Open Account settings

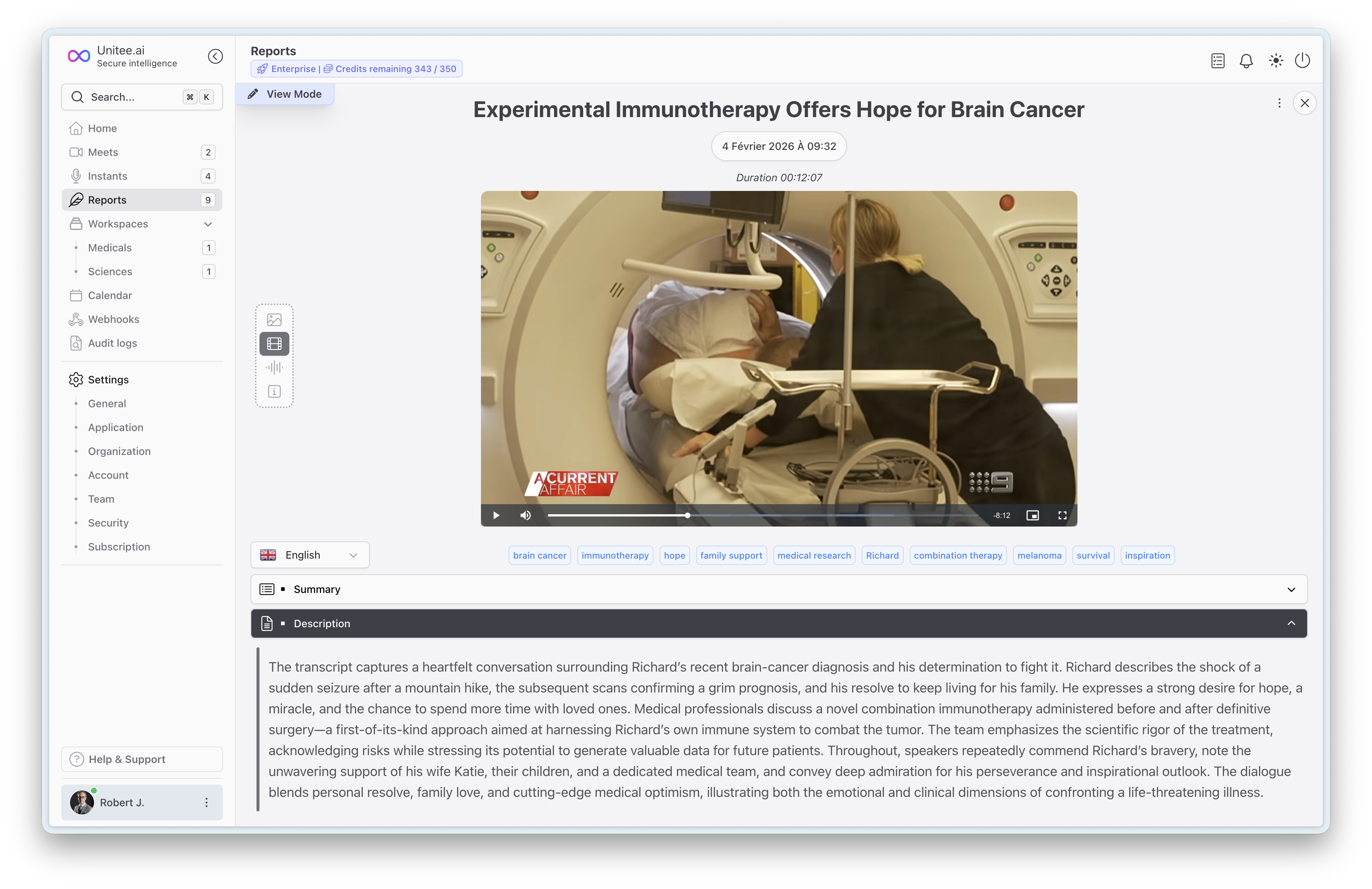[x=108, y=475]
